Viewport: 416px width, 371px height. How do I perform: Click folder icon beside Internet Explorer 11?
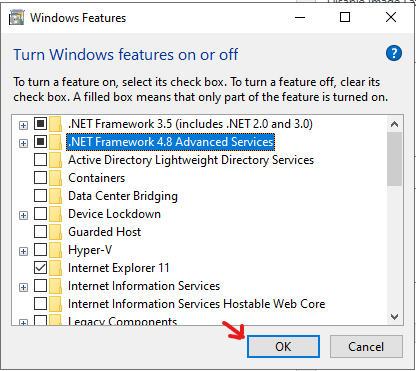tap(55, 268)
